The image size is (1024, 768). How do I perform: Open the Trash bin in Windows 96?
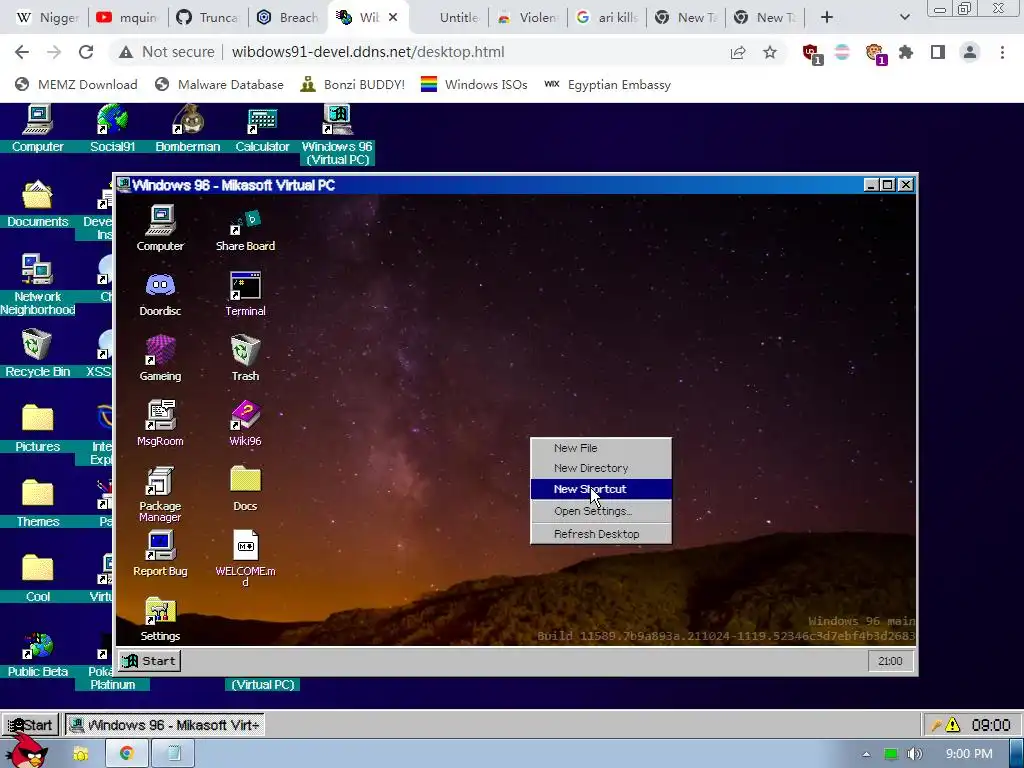pyautogui.click(x=245, y=359)
